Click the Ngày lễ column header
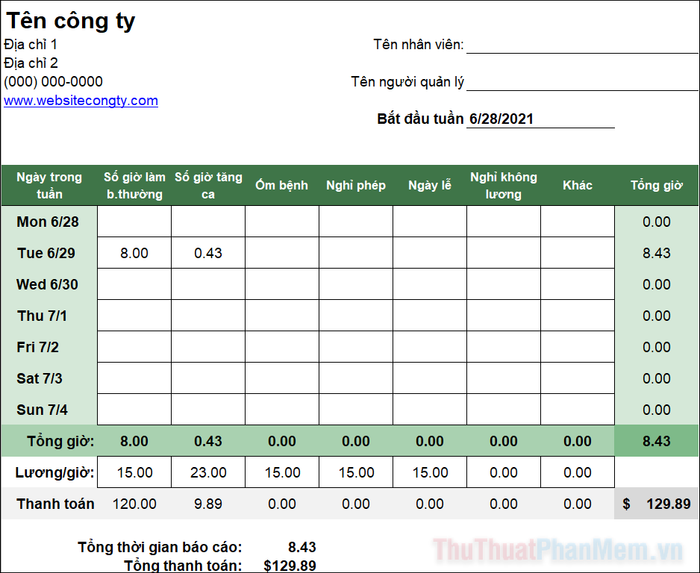The height and width of the screenshot is (573, 700). 429,185
